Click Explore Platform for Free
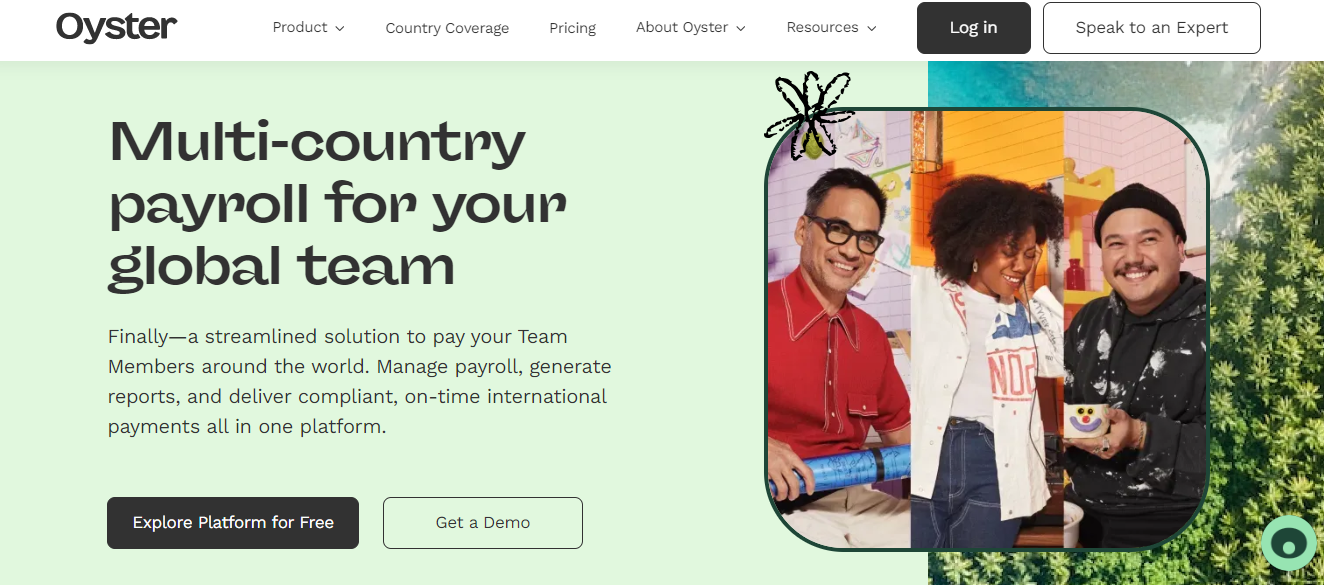Screen dimensions: 1324x585 pyautogui.click(x=233, y=523)
